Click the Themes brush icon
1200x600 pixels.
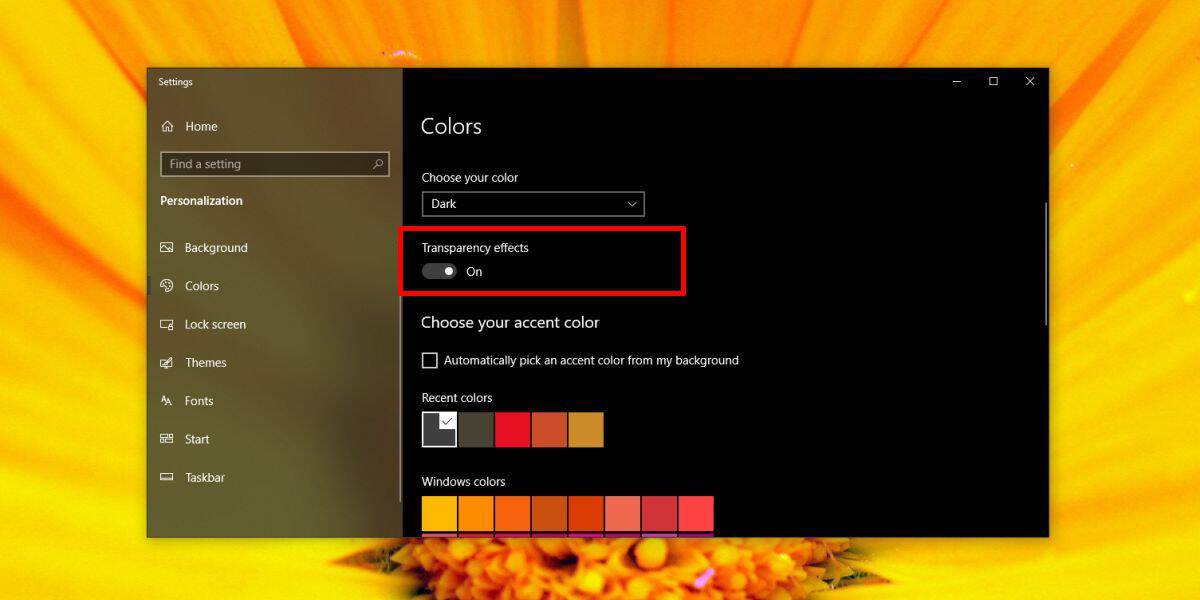[x=166, y=363]
